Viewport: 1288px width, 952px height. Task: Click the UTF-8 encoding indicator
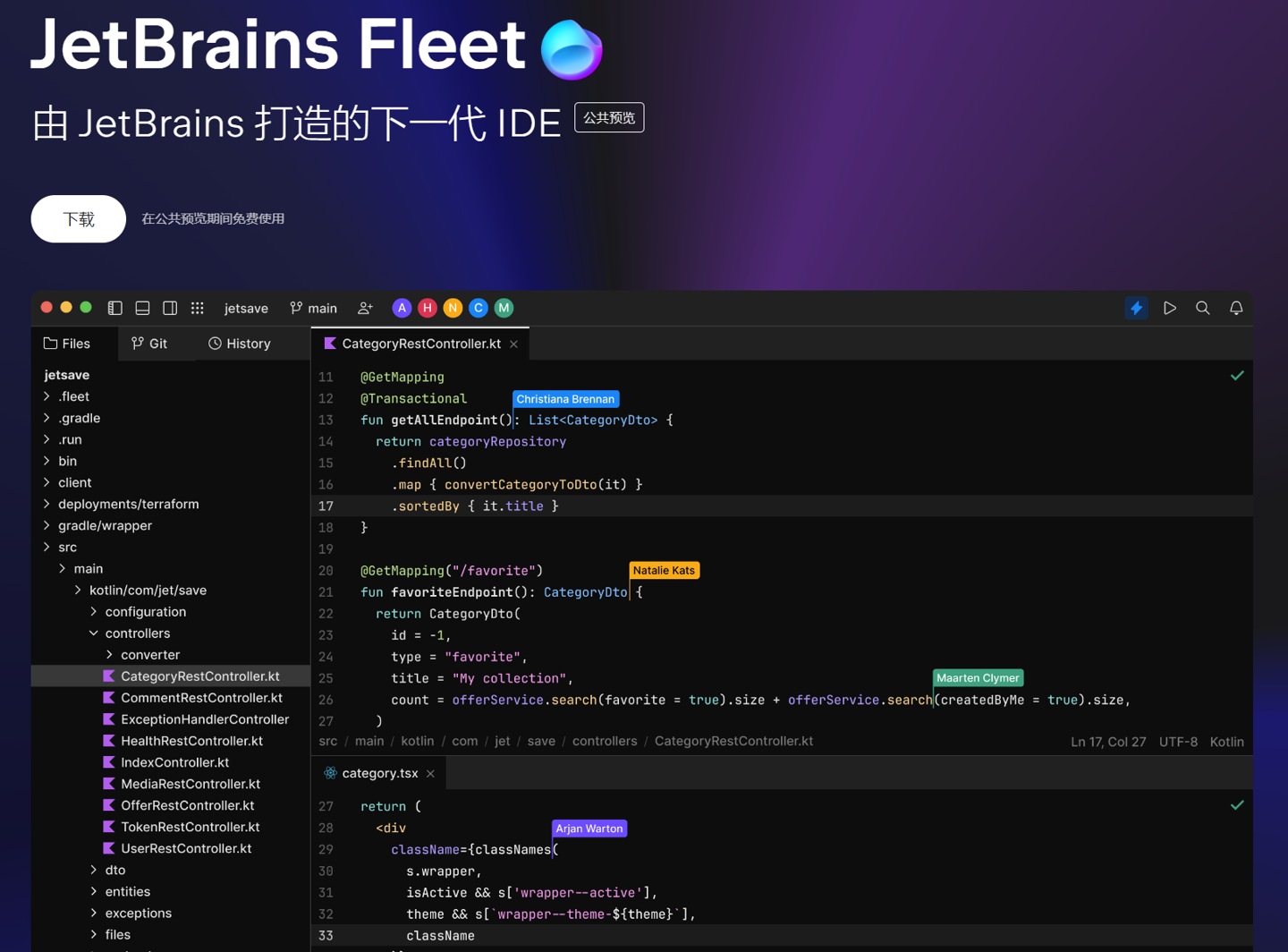point(1178,742)
